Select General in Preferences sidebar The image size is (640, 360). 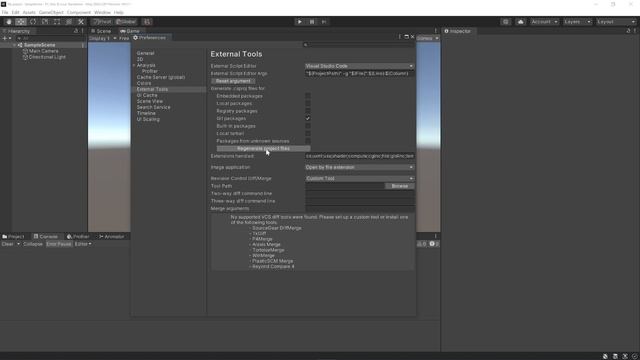(145, 53)
